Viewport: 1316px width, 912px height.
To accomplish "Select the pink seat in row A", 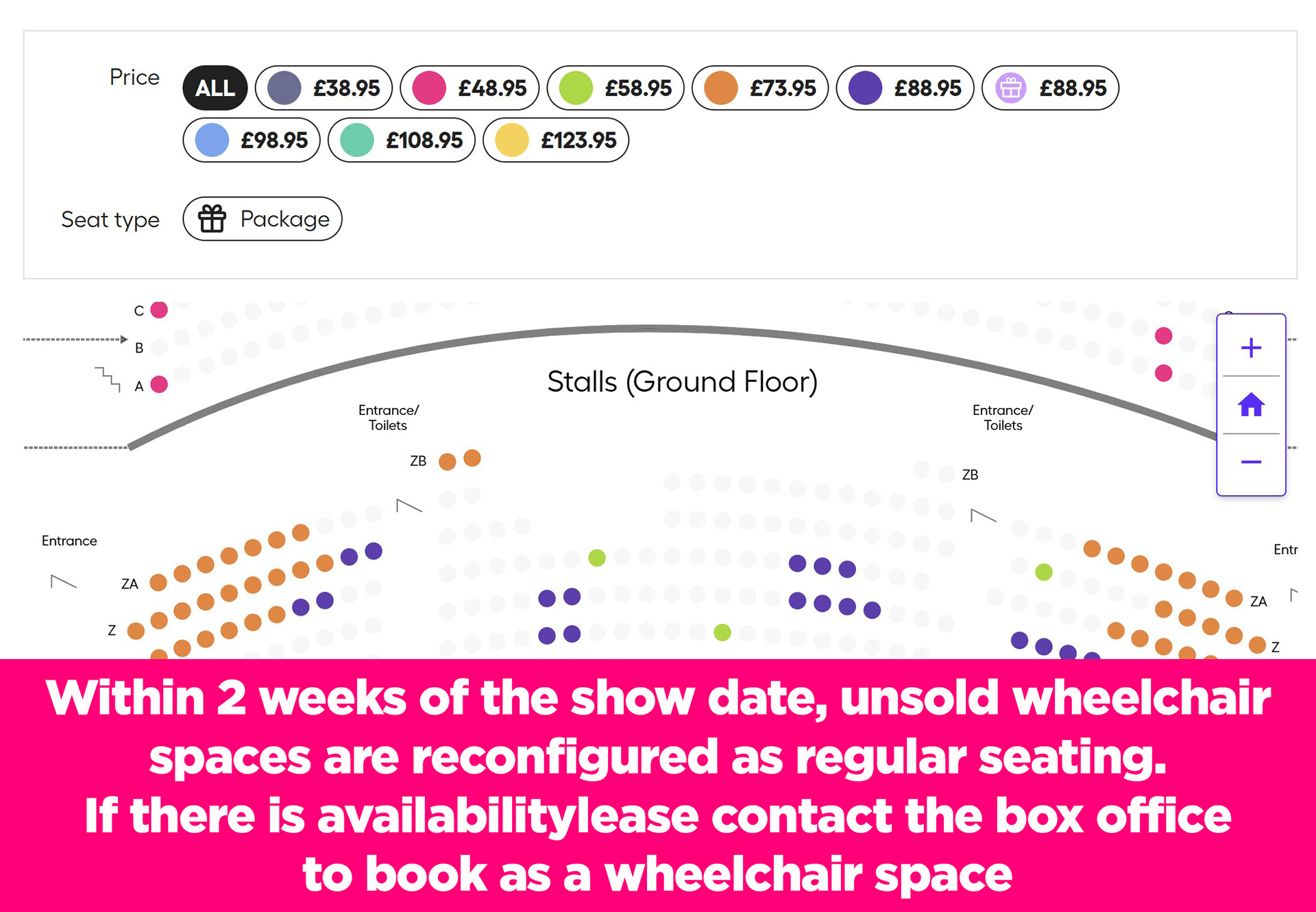I will click(x=159, y=384).
